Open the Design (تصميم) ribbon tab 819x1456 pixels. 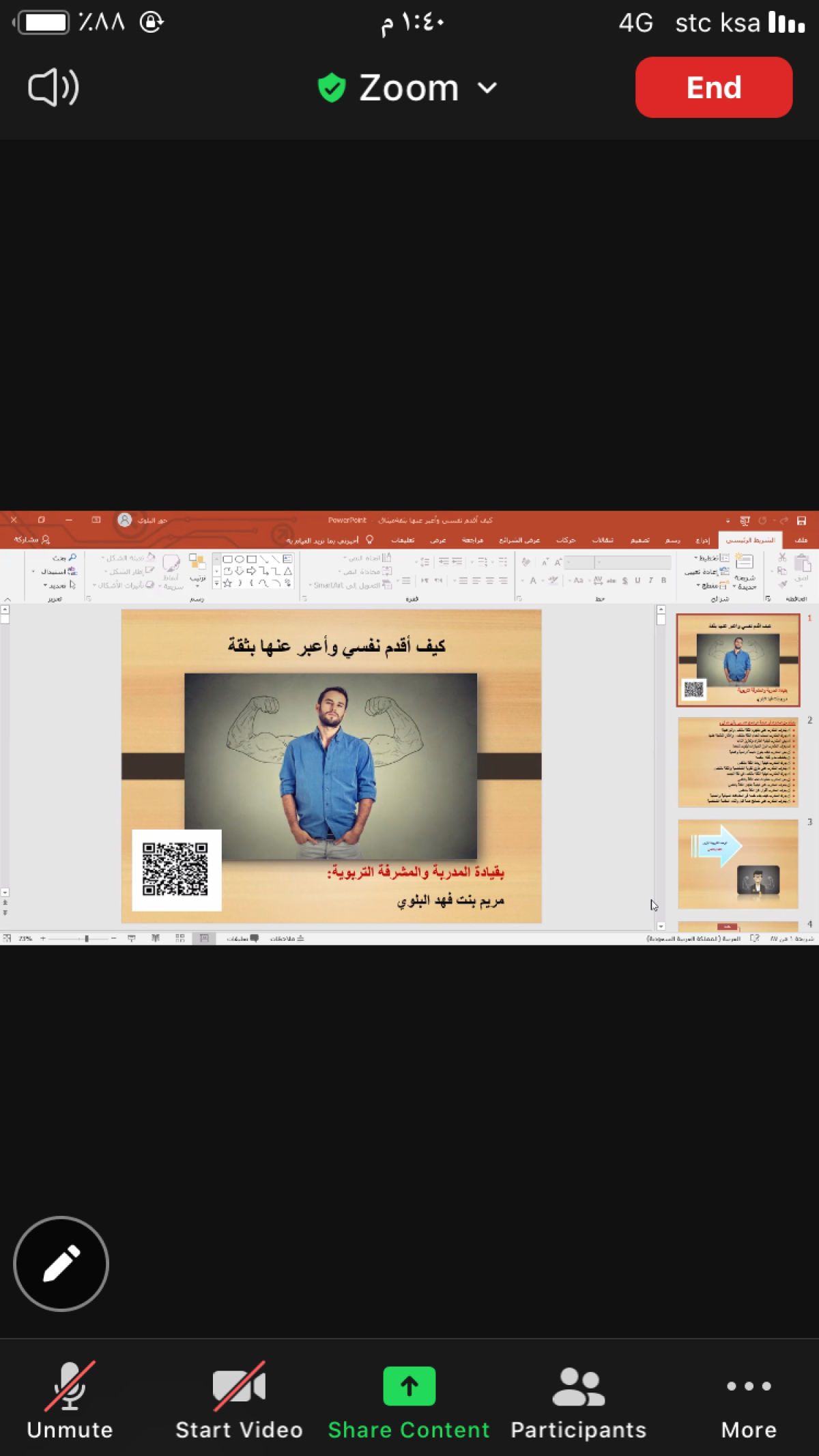pos(640,540)
